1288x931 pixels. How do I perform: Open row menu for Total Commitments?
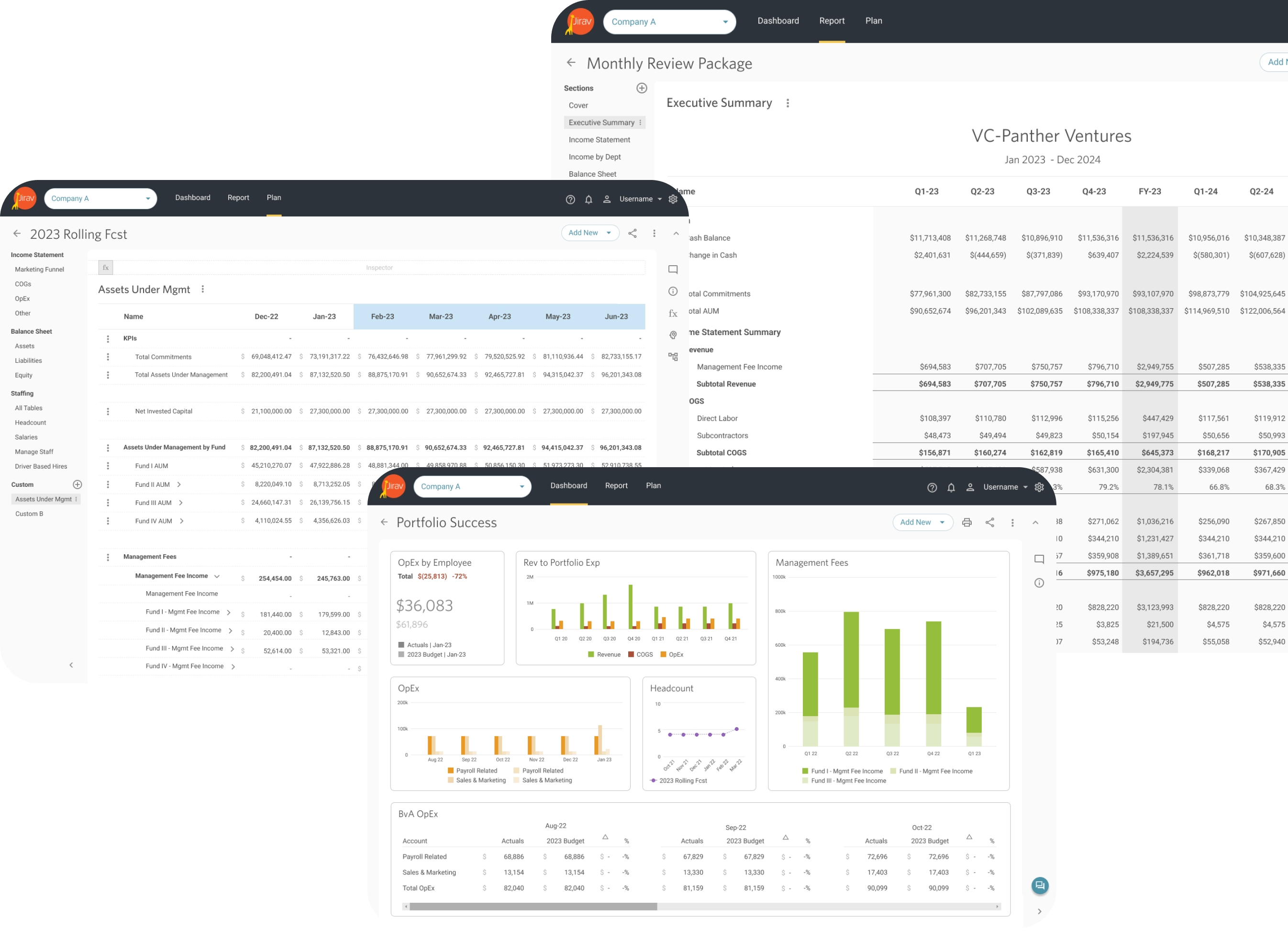click(108, 357)
